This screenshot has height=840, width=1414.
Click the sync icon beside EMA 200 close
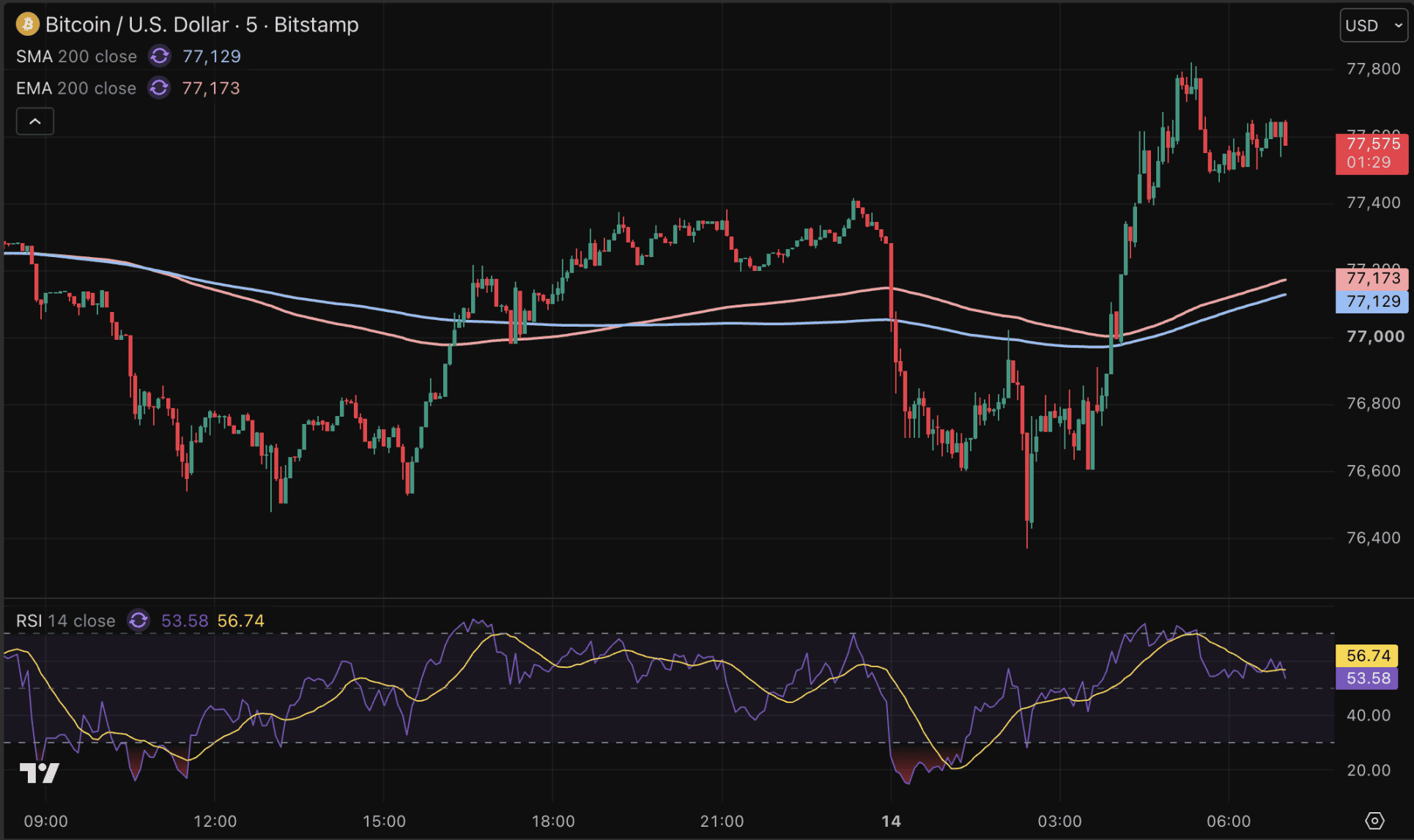pyautogui.click(x=159, y=88)
